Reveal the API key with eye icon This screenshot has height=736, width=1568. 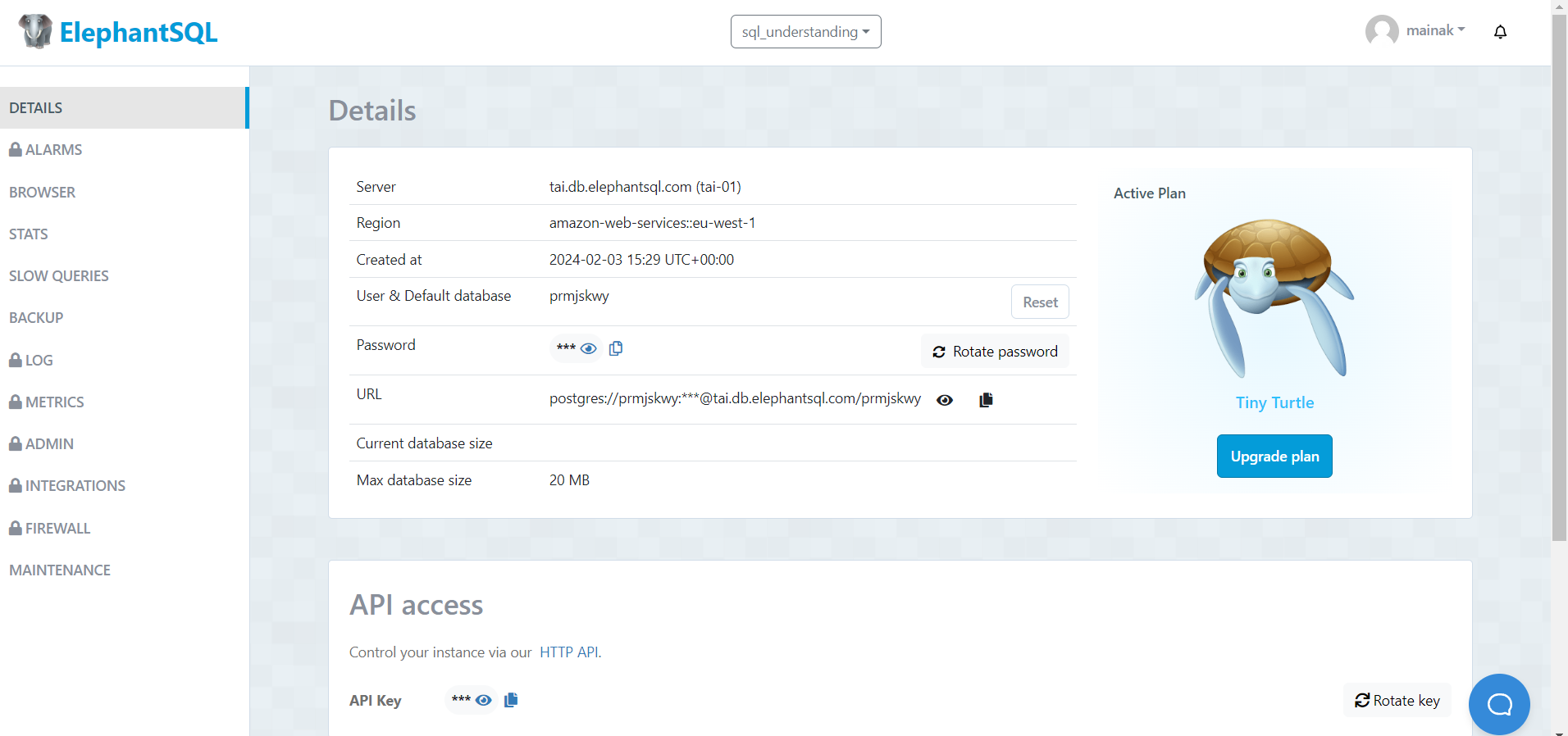[x=484, y=700]
